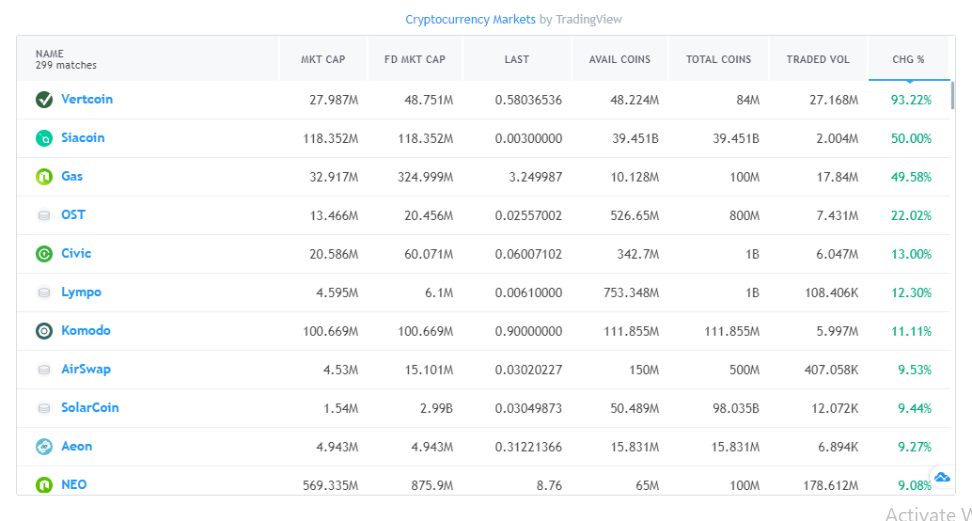This screenshot has width=972, height=521.
Task: Click Gas's 324.999M FD market cap
Action: tap(425, 177)
